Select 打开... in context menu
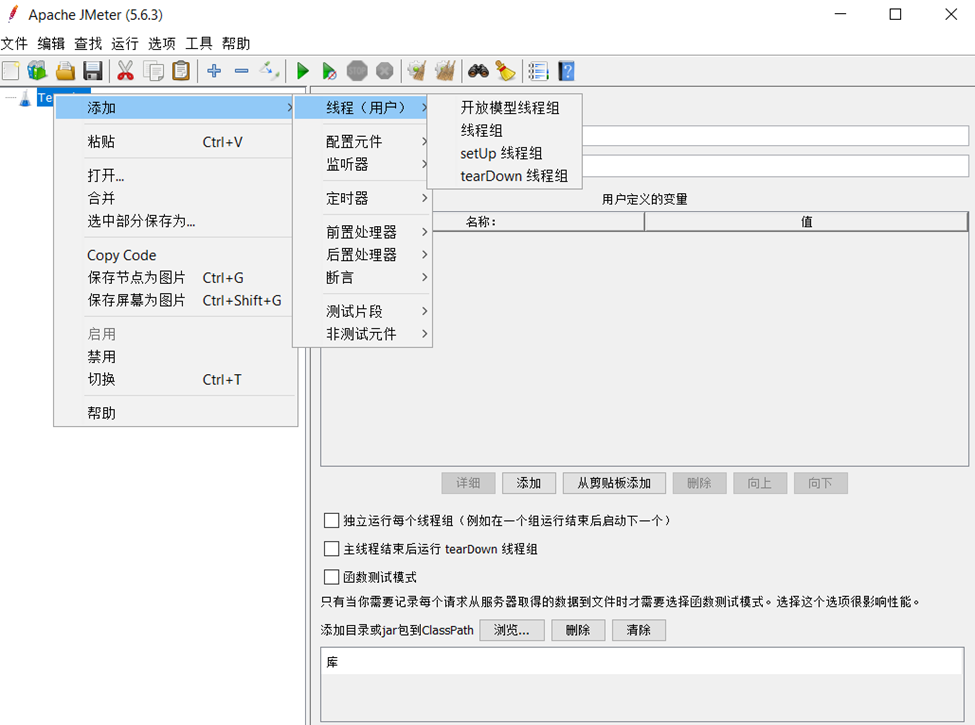 click(174, 175)
